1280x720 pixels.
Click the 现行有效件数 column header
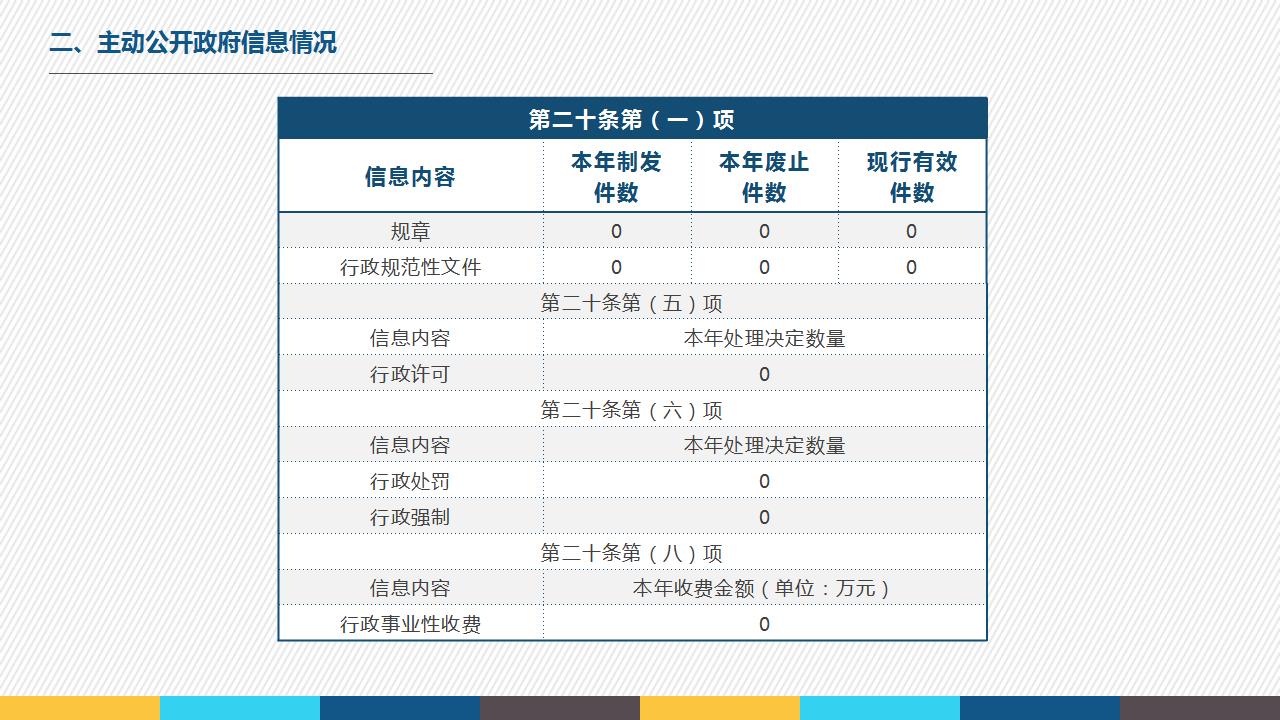click(912, 177)
